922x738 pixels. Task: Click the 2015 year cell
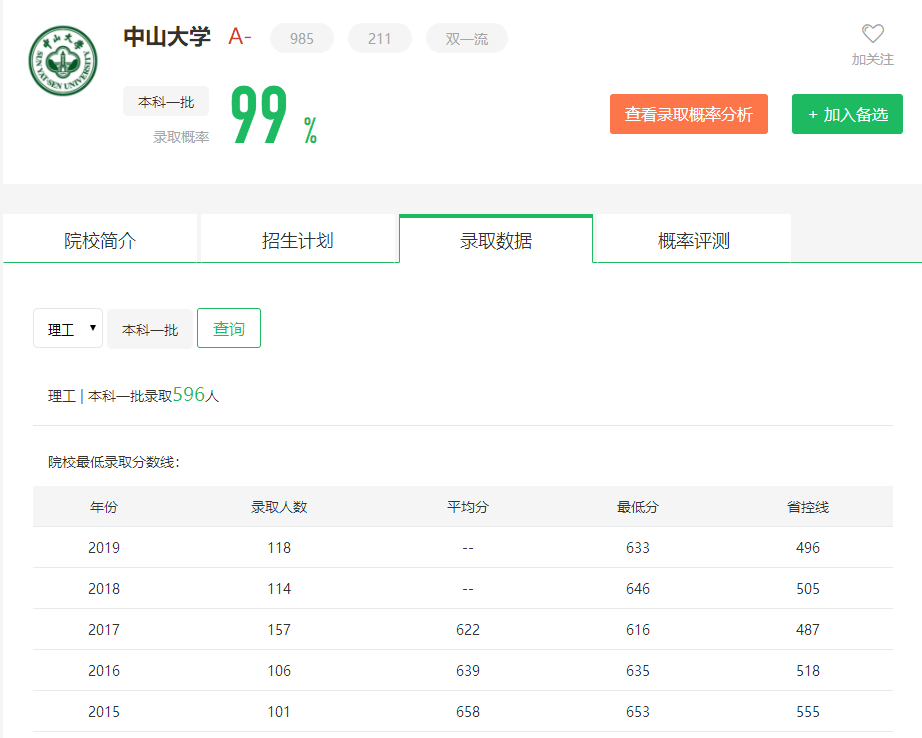tap(104, 712)
